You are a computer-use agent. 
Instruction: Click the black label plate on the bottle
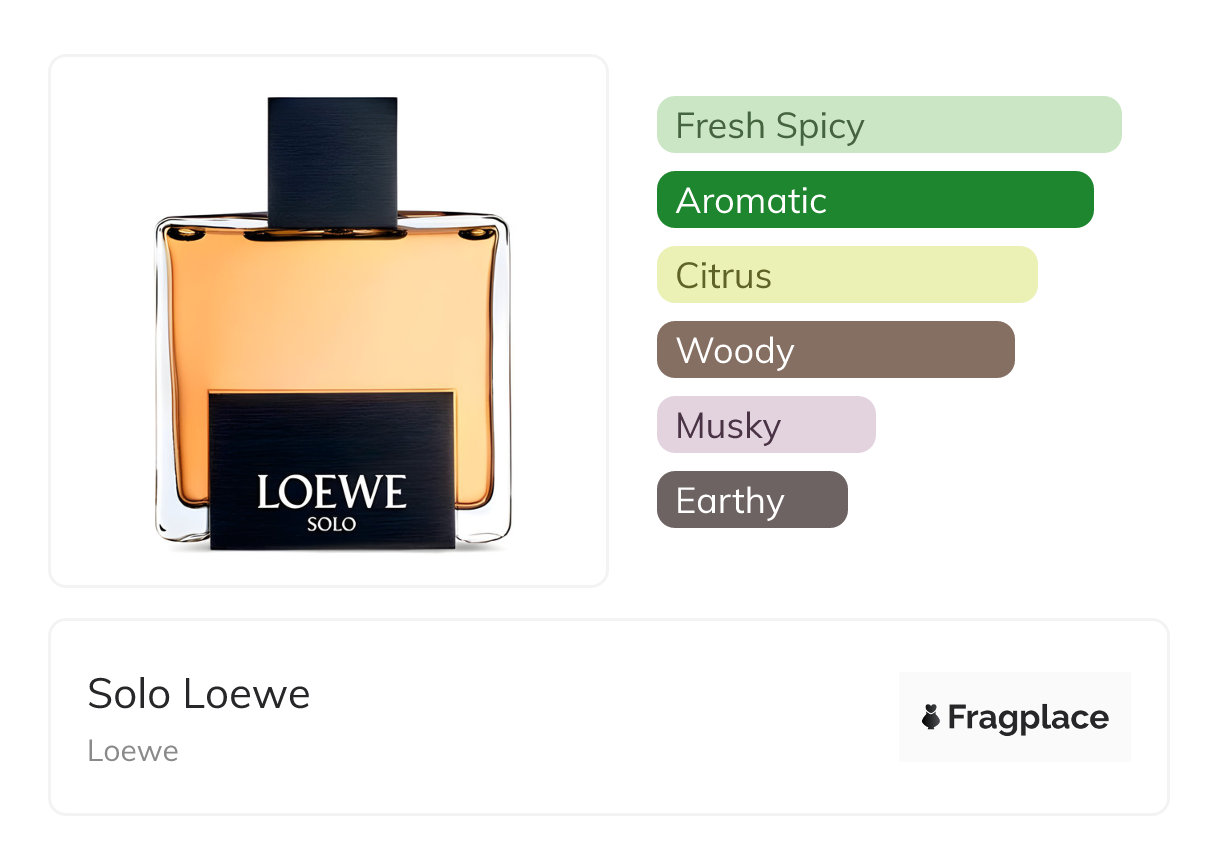pyautogui.click(x=332, y=470)
